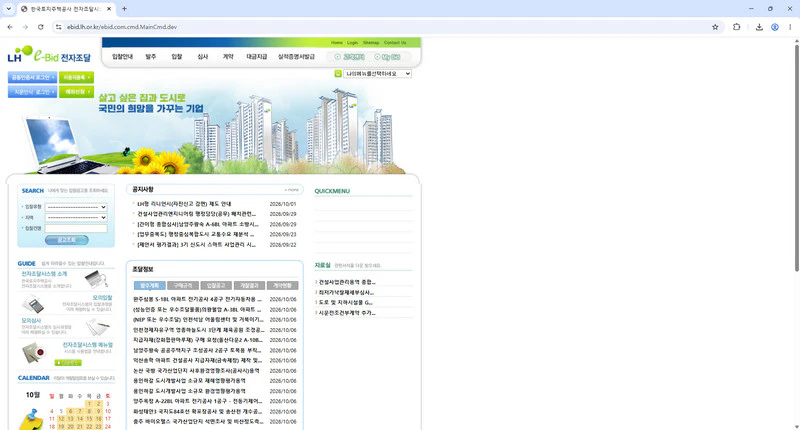This screenshot has width=800, height=430.
Task: Bookmark this page with star icon
Action: click(715, 27)
